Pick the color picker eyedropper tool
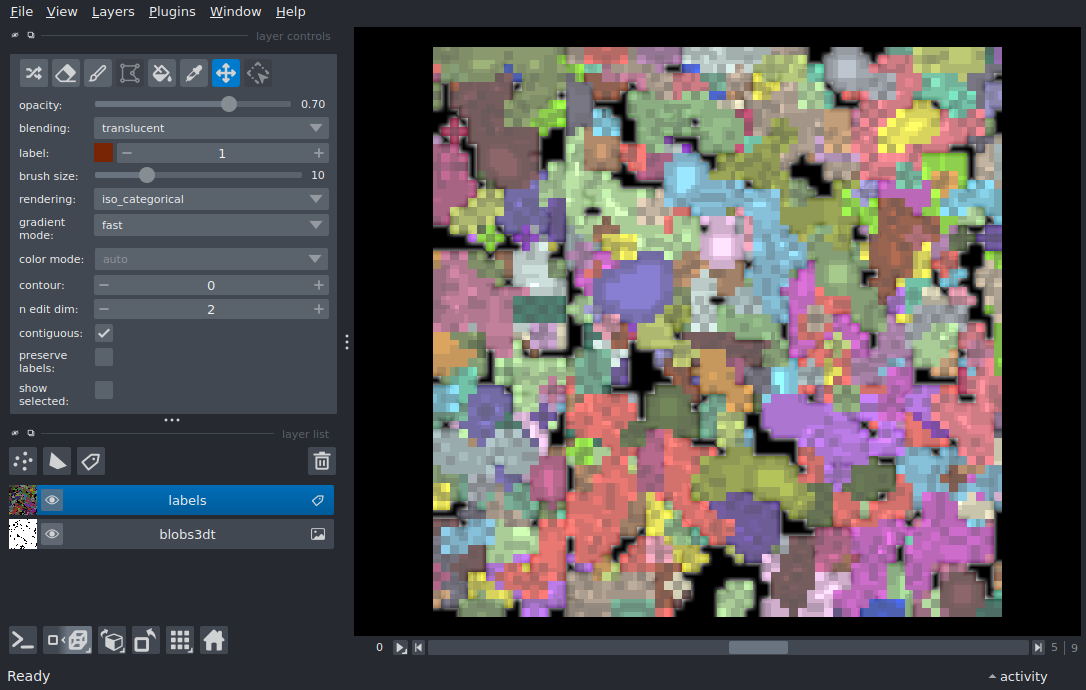 194,73
